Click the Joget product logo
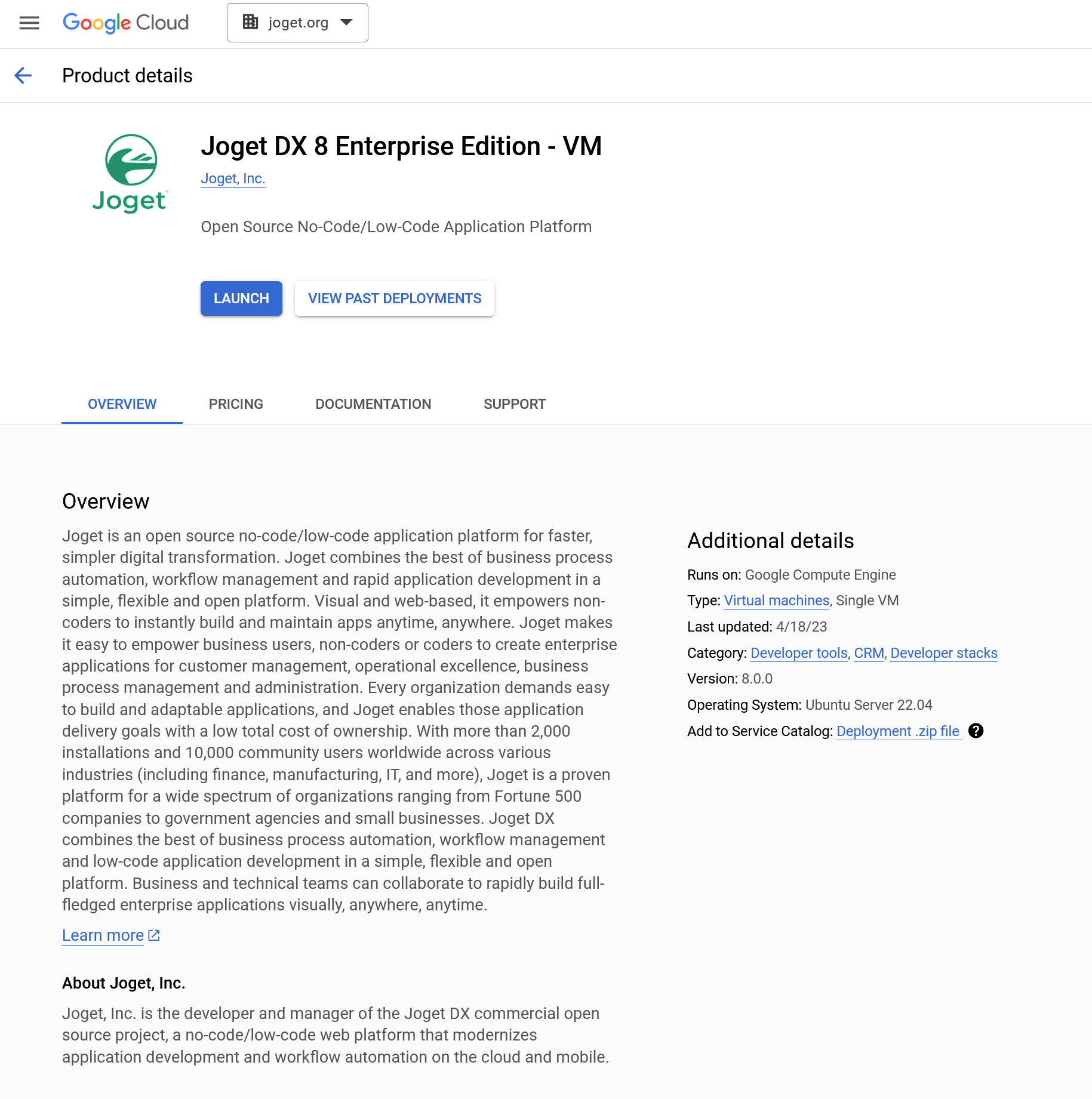Screen dimensions: 1092x1099 point(131,173)
